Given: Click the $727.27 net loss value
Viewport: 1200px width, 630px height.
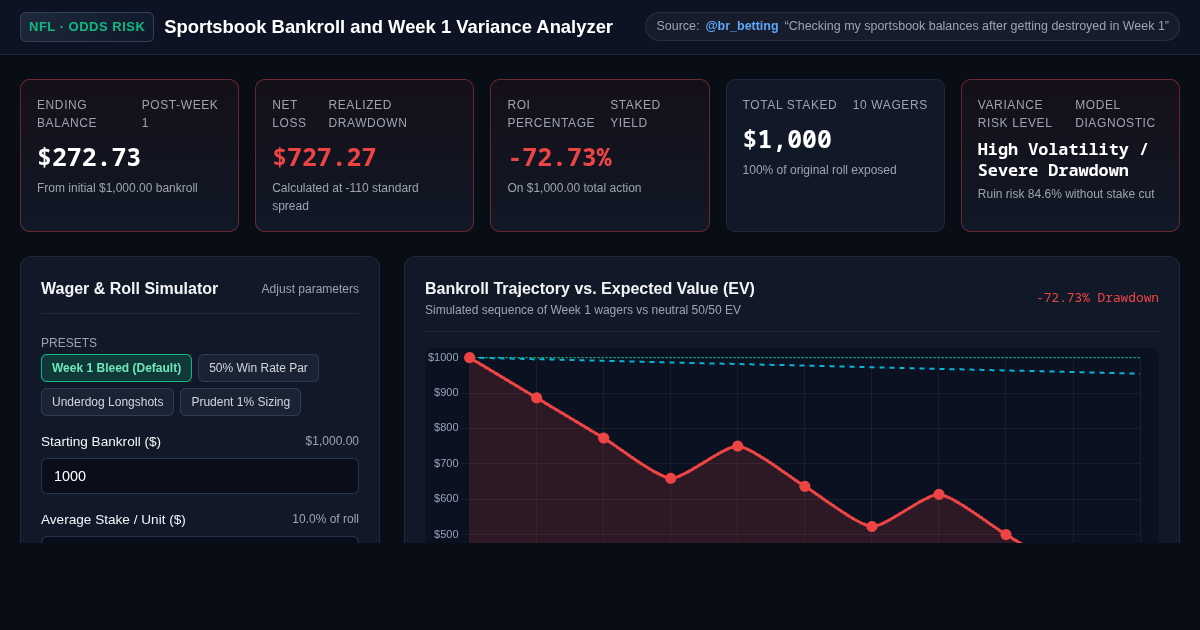Looking at the screenshot, I should click(x=324, y=157).
